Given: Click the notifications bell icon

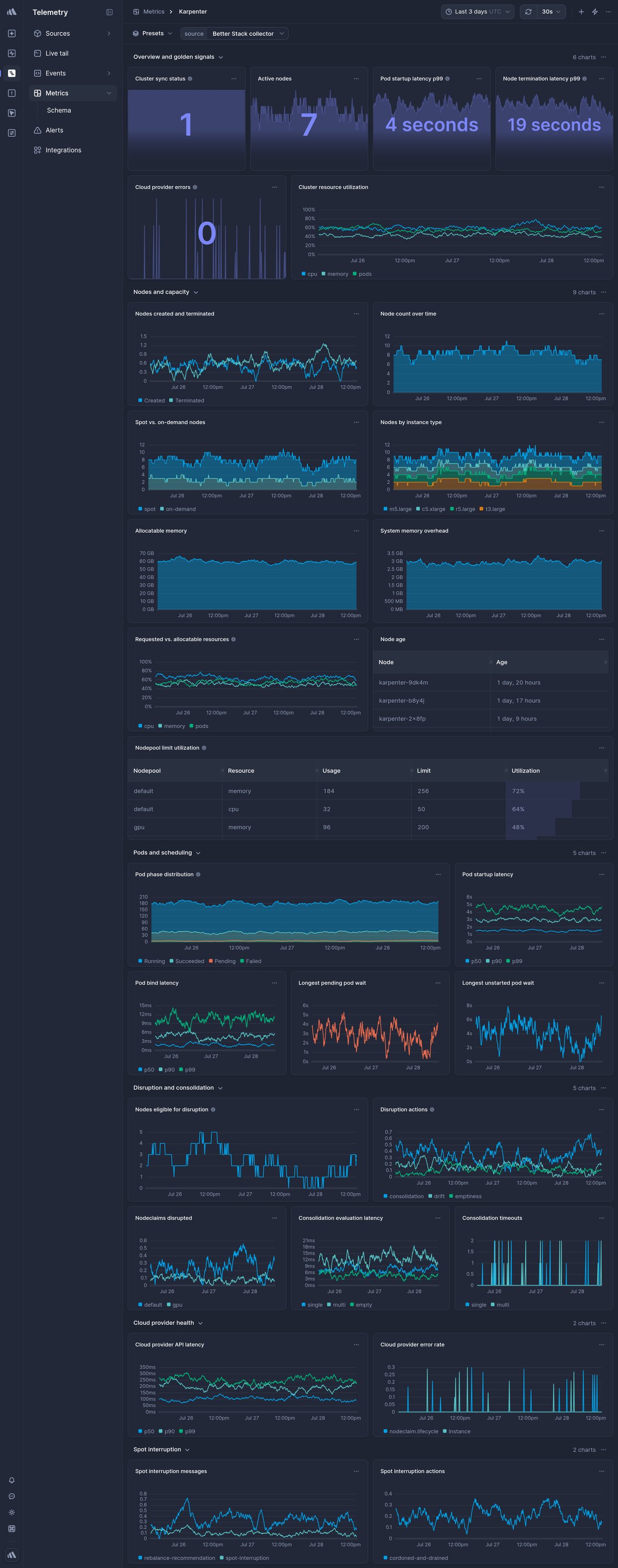Looking at the screenshot, I should pos(12,1480).
